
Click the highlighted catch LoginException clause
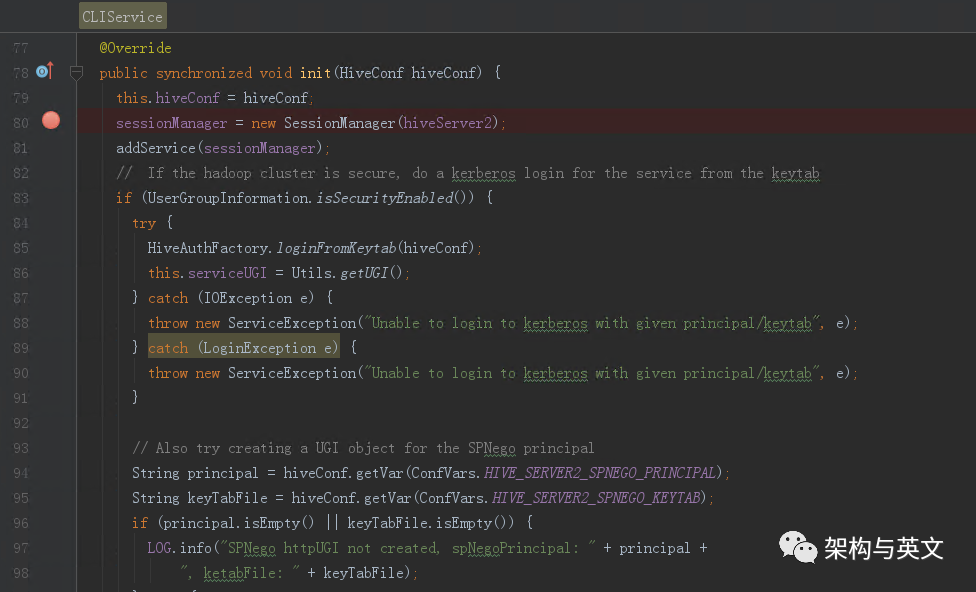243,348
